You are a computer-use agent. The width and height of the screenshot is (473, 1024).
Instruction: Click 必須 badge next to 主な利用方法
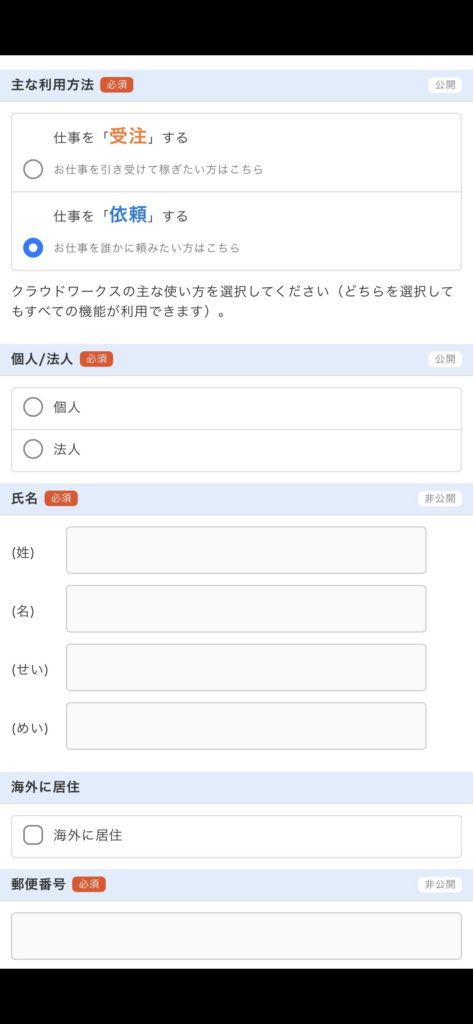(x=117, y=85)
